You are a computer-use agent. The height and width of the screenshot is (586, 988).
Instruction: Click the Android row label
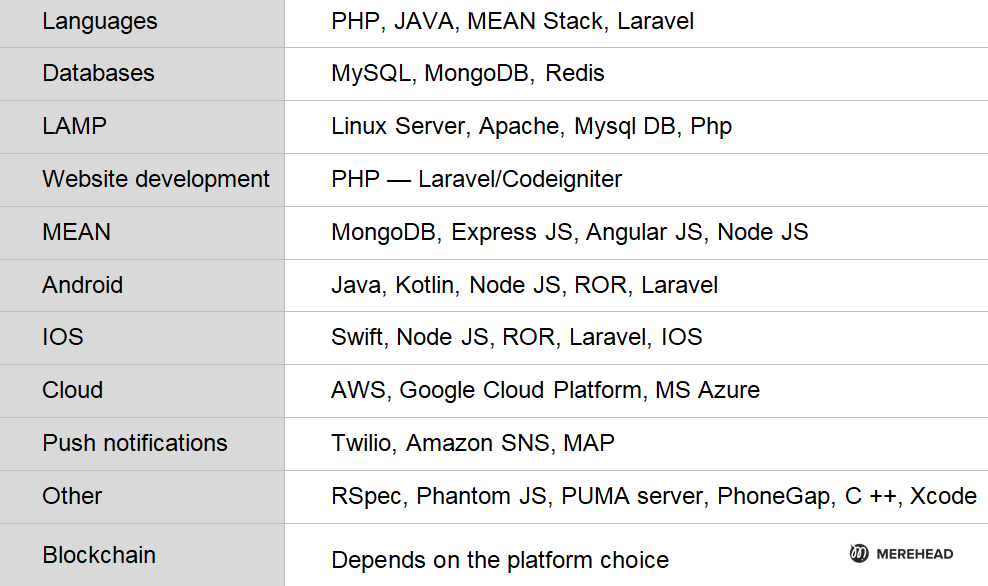(82, 285)
